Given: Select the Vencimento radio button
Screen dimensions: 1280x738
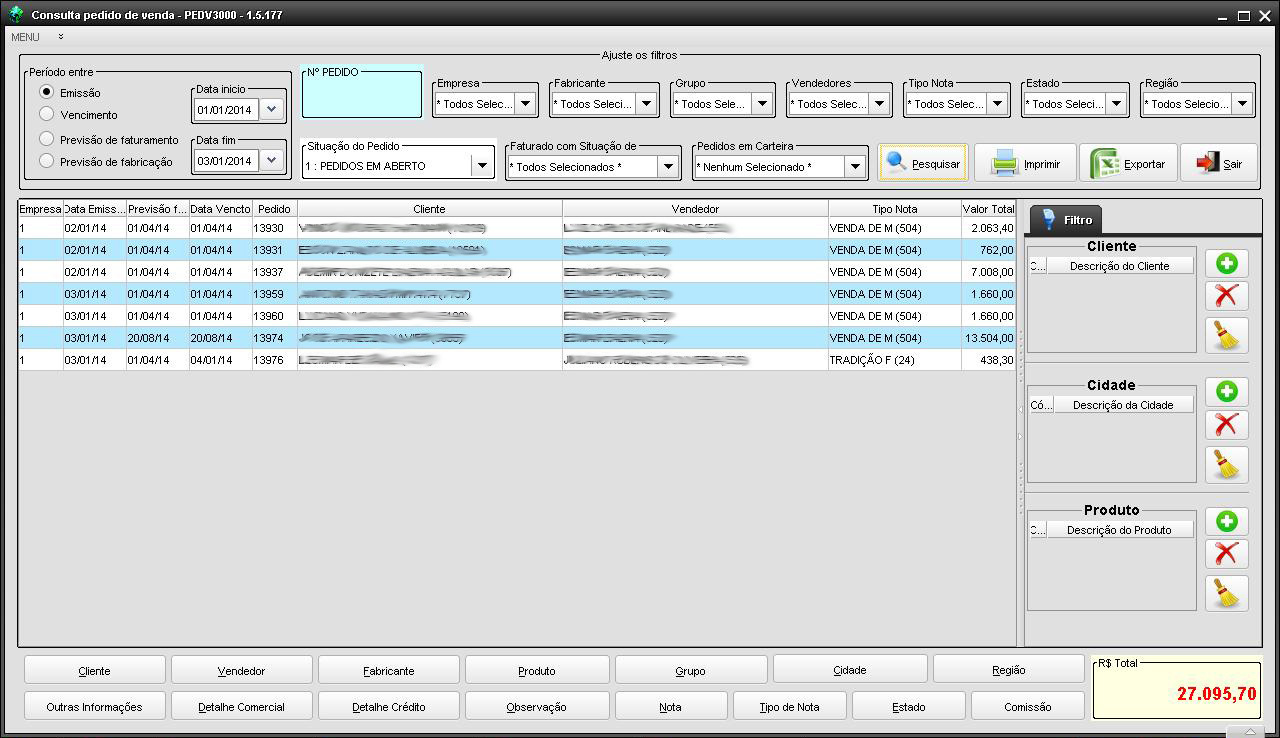Looking at the screenshot, I should click(x=46, y=114).
